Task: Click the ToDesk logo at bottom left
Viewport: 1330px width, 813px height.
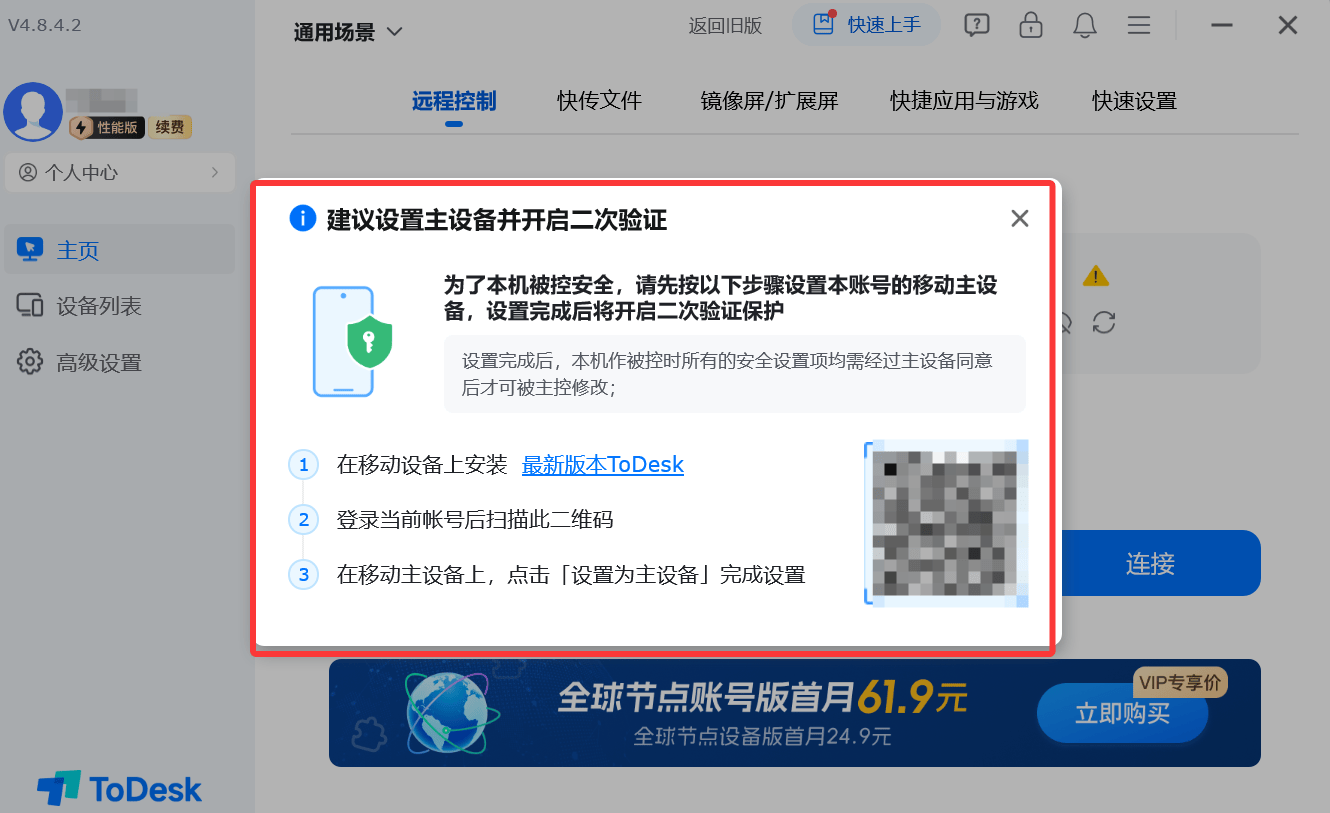Action: tap(120, 788)
